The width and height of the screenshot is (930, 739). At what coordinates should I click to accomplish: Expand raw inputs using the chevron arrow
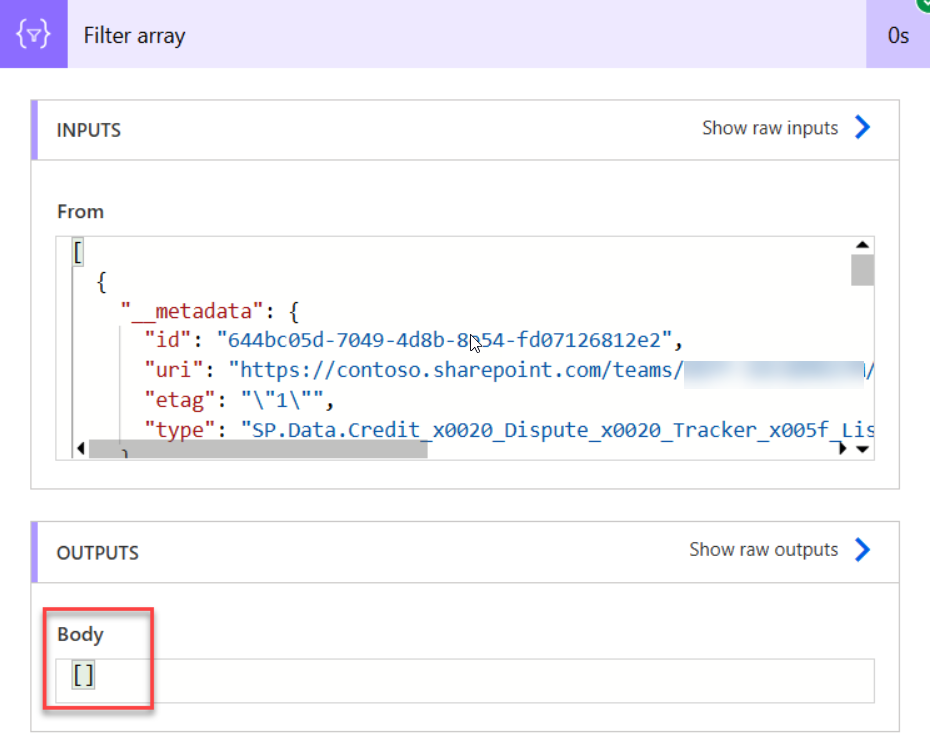[x=863, y=128]
